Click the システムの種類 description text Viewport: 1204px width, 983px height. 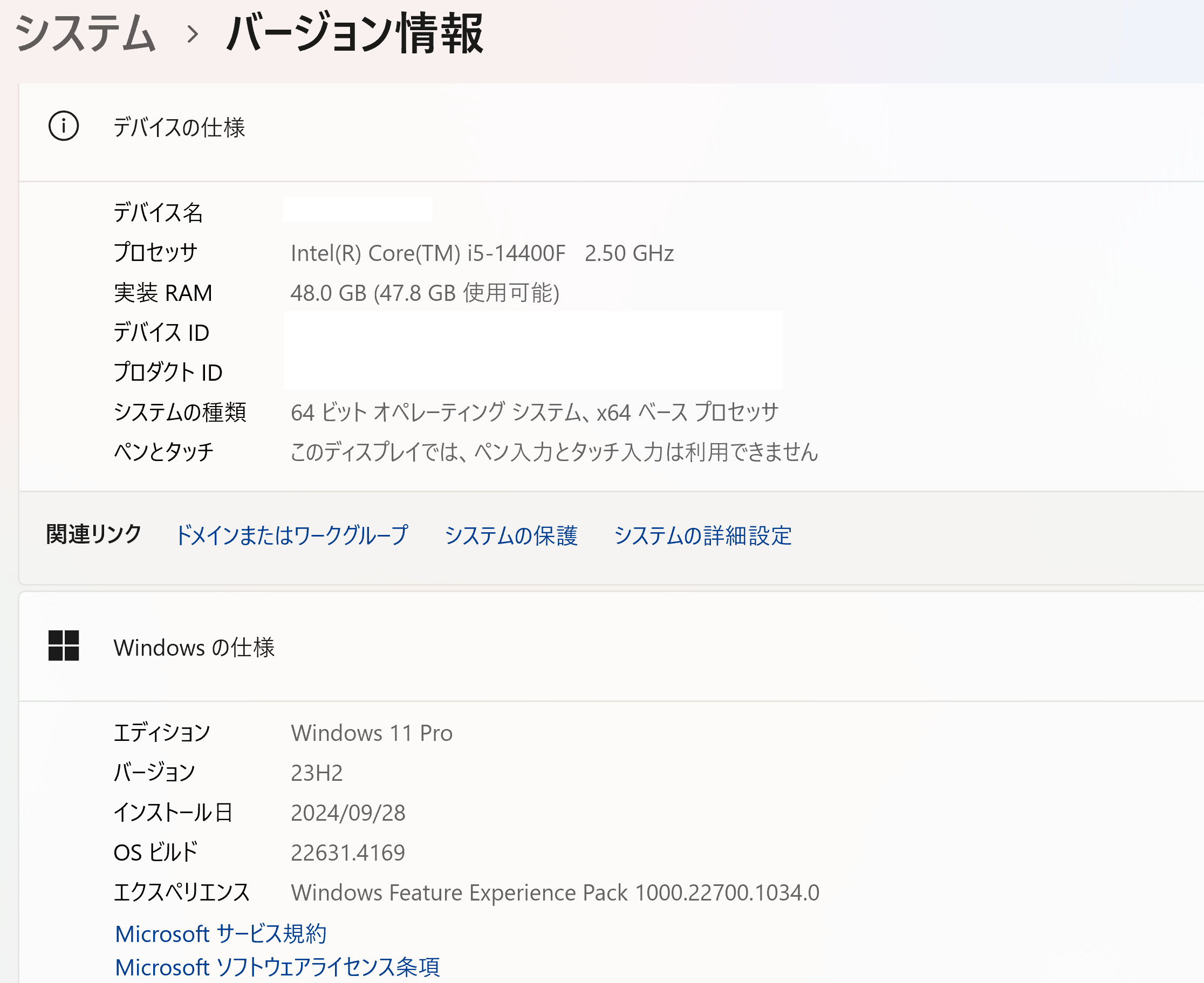click(x=534, y=412)
